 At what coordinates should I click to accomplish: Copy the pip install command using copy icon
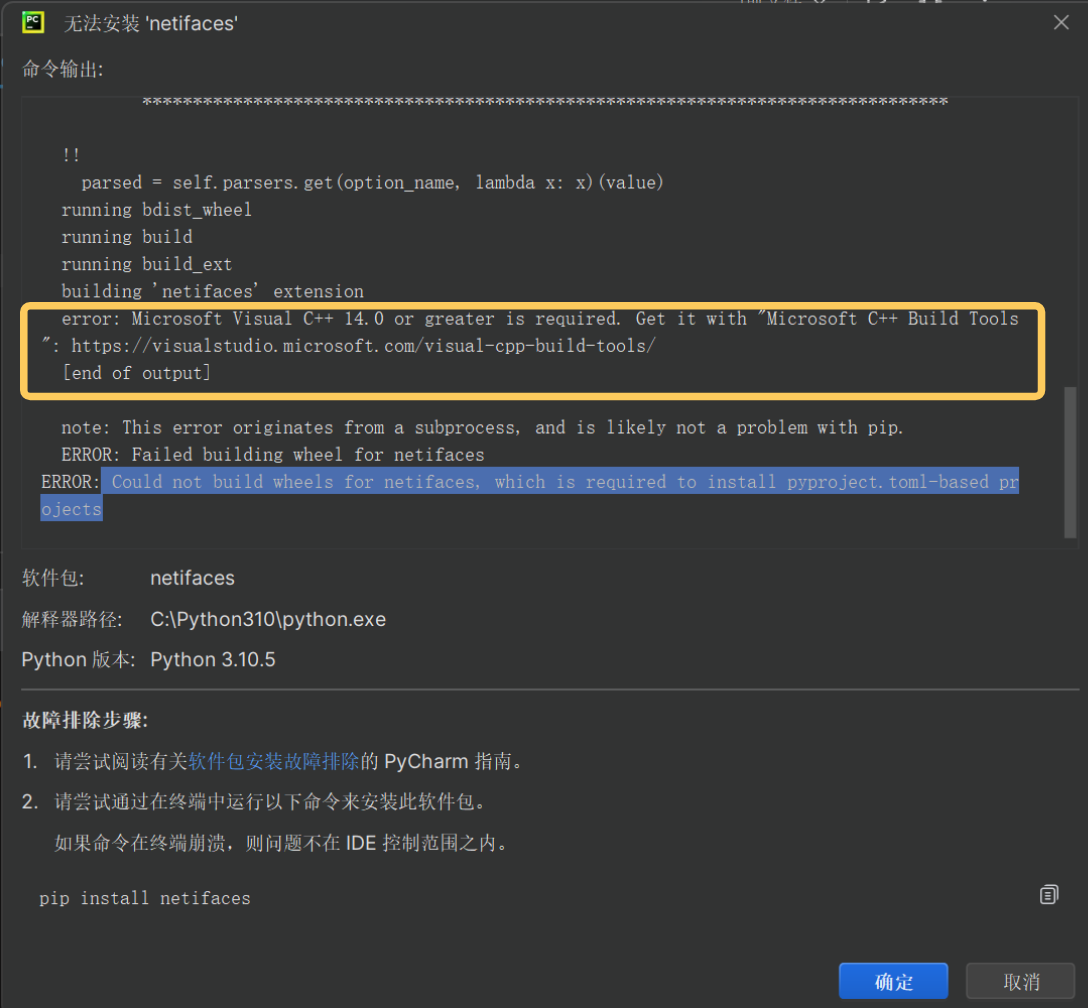click(1048, 895)
